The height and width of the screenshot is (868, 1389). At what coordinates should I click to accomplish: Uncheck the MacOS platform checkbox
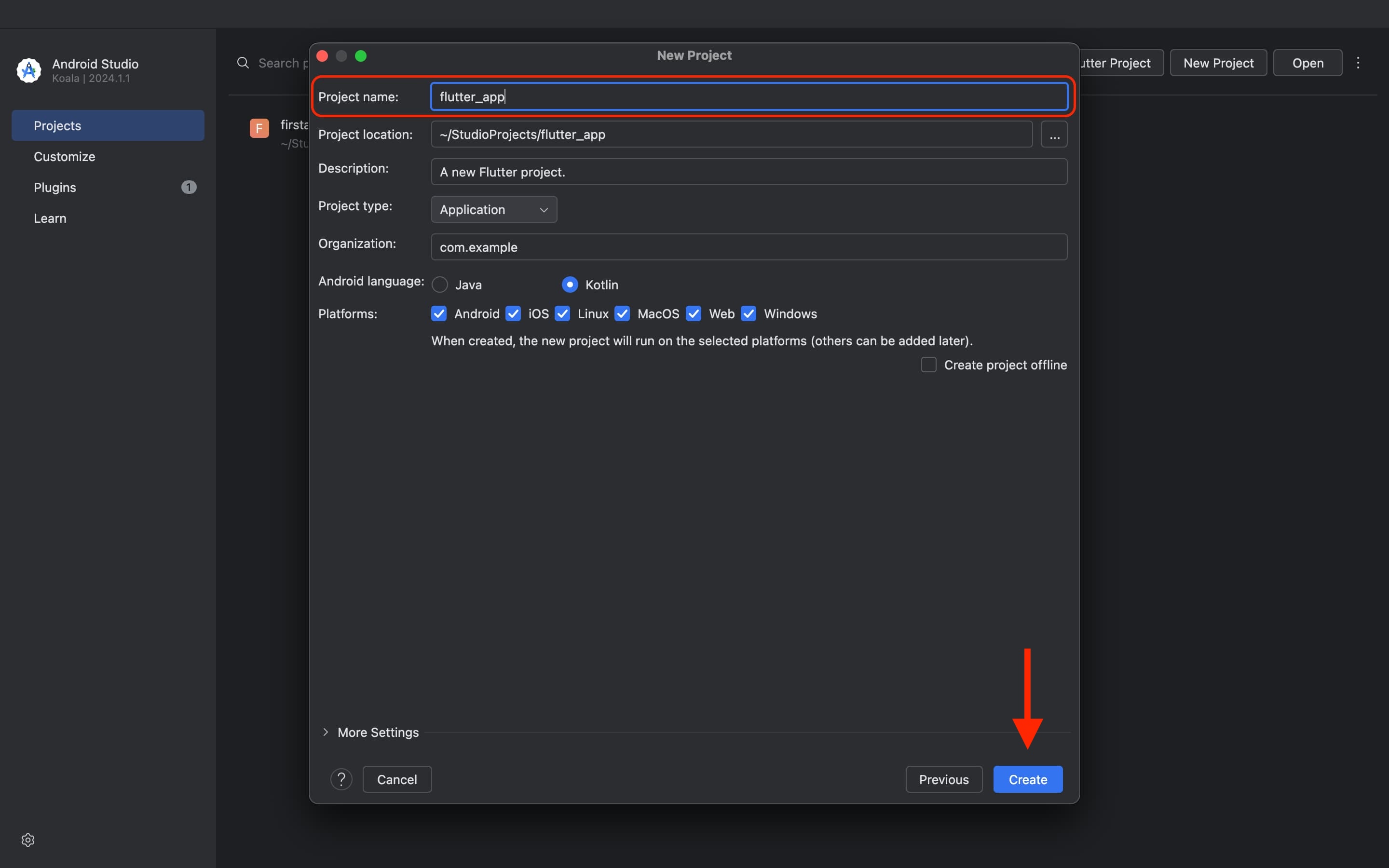[x=622, y=313]
